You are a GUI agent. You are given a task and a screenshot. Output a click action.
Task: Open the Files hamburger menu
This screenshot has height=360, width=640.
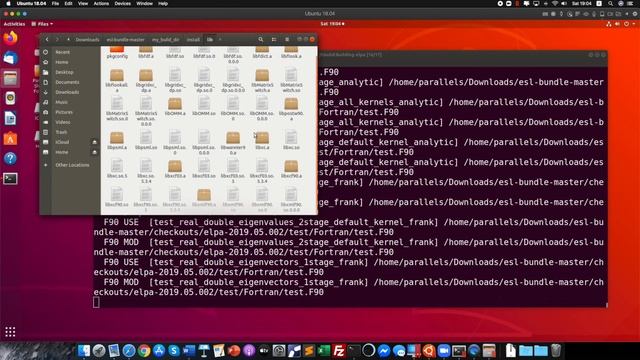tap(287, 40)
